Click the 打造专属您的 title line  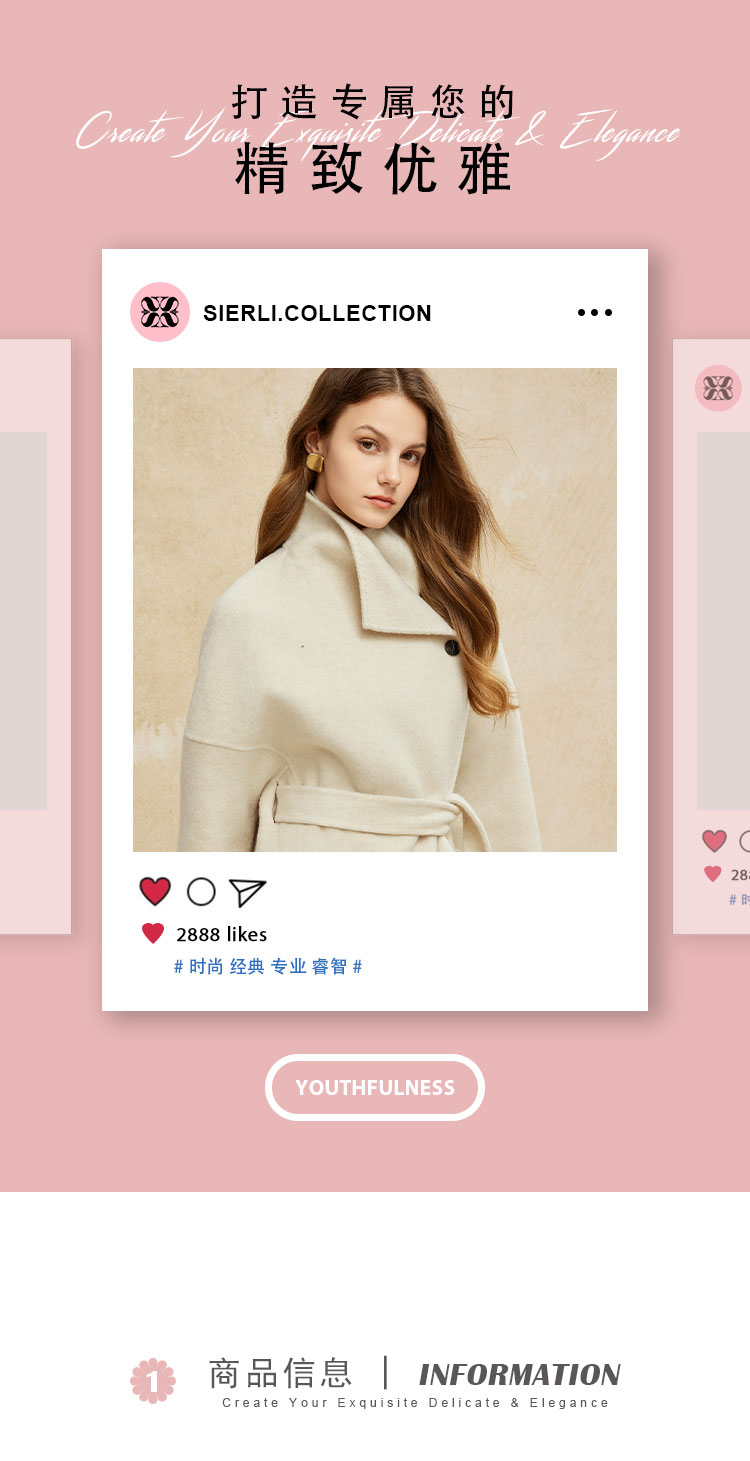click(x=374, y=102)
